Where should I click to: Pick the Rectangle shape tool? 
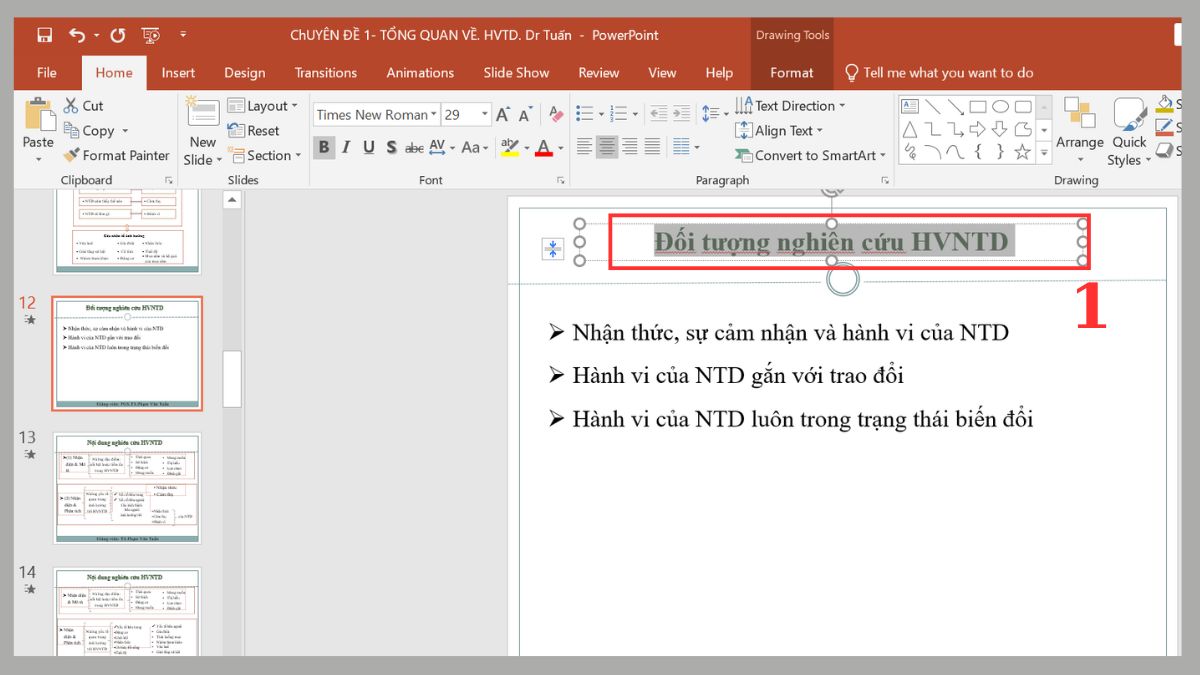(977, 106)
